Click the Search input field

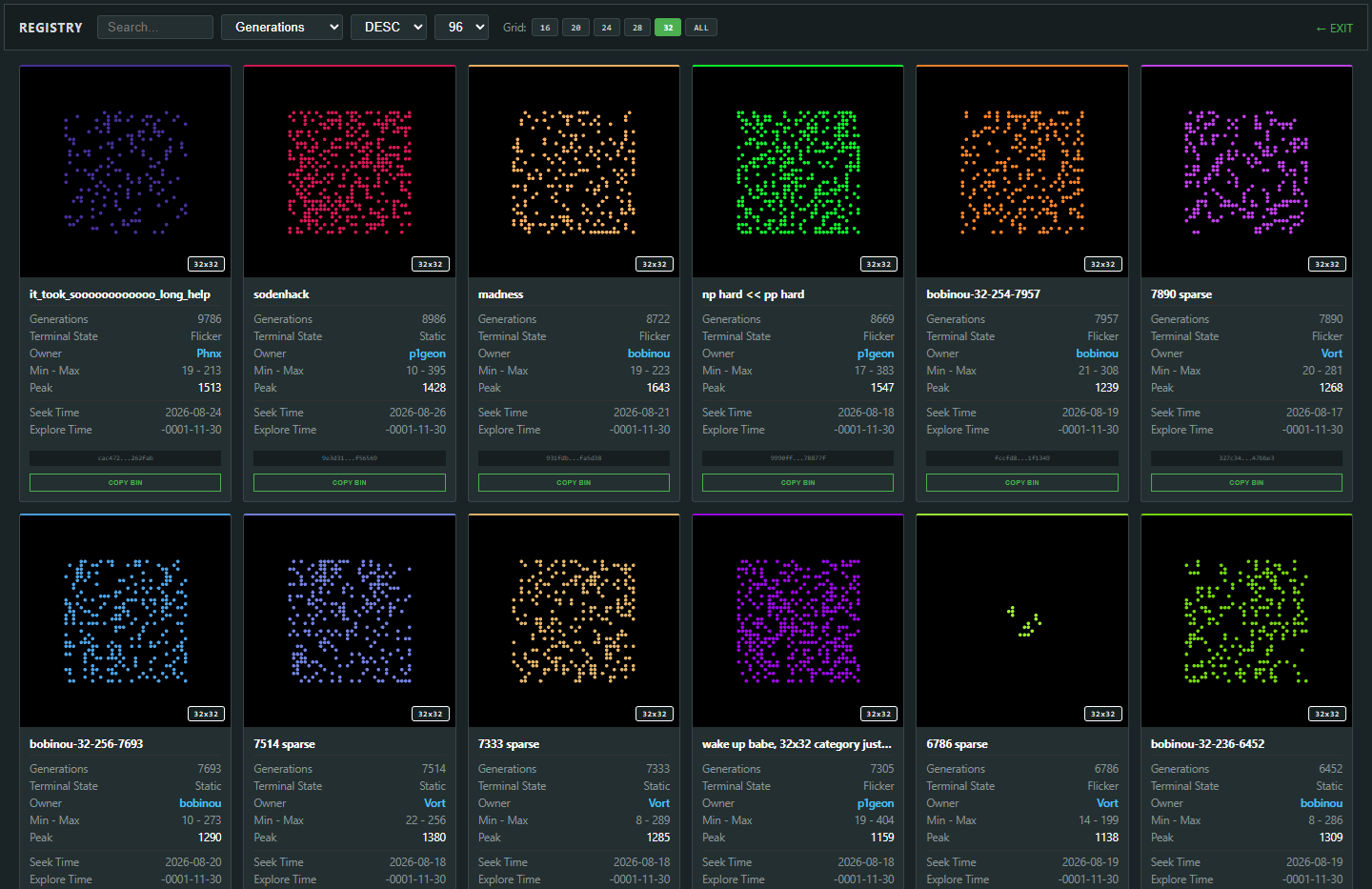tap(155, 27)
